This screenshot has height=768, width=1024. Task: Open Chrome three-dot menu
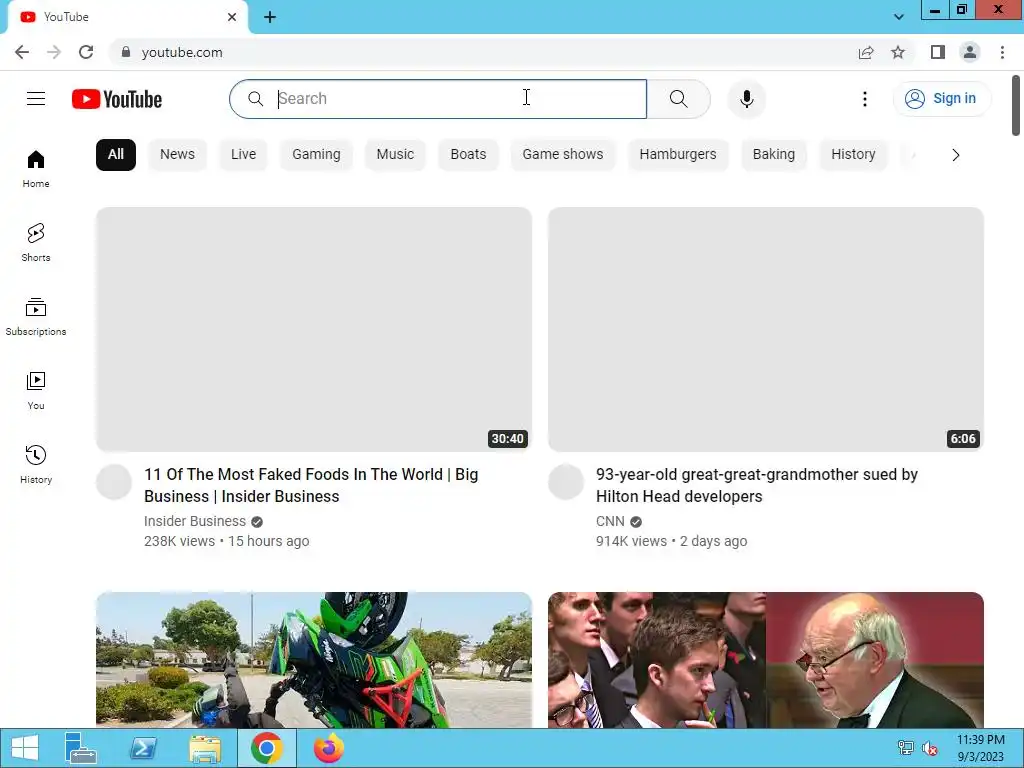click(x=1002, y=52)
